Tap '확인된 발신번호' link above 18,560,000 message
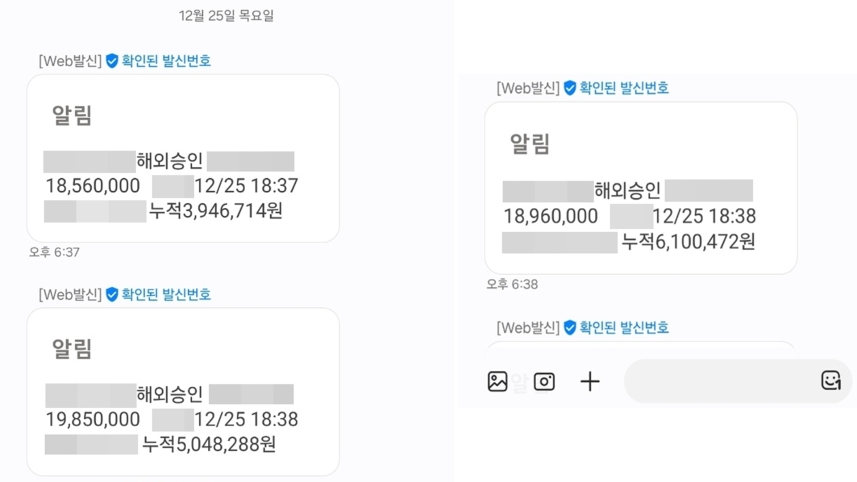This screenshot has height=482, width=857. [166, 61]
